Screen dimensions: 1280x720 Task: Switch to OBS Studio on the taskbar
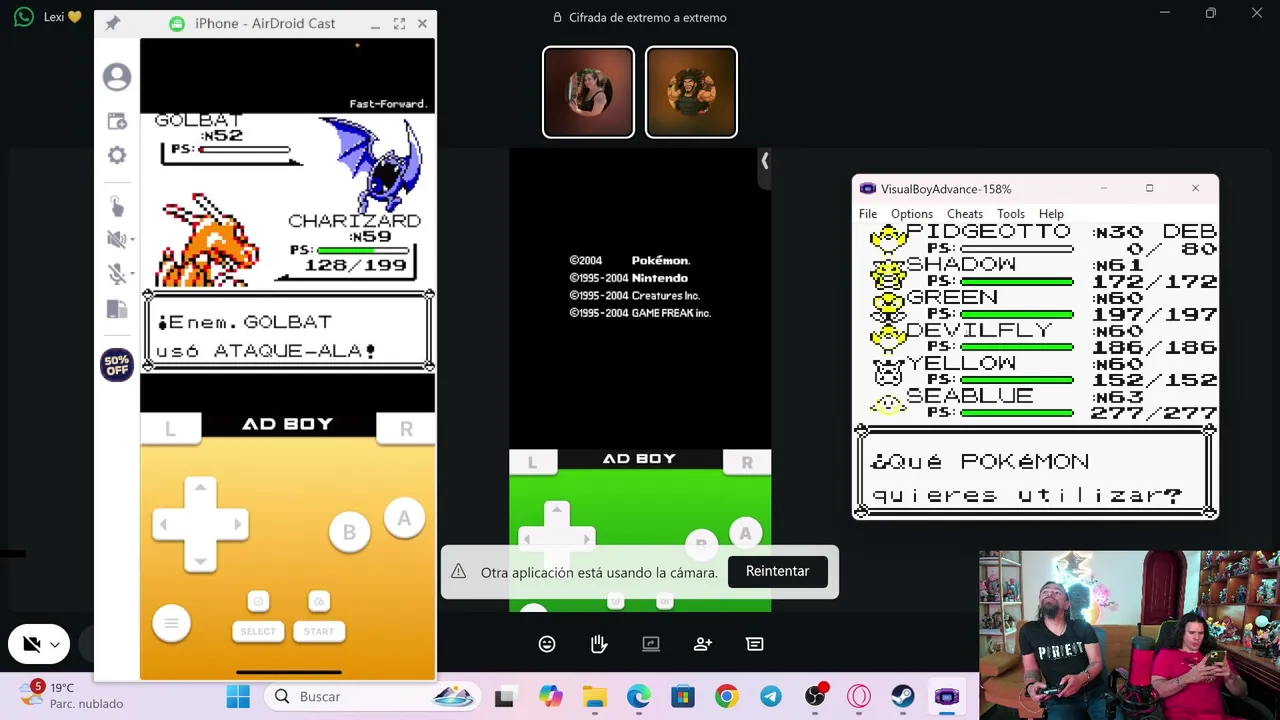(x=815, y=697)
